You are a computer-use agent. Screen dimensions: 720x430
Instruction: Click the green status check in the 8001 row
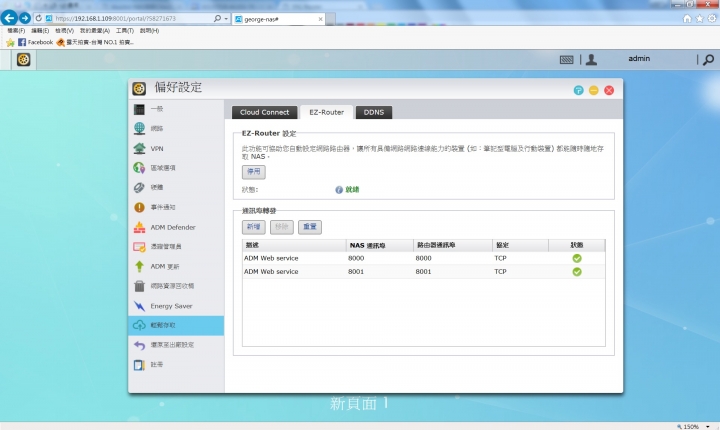tap(577, 272)
